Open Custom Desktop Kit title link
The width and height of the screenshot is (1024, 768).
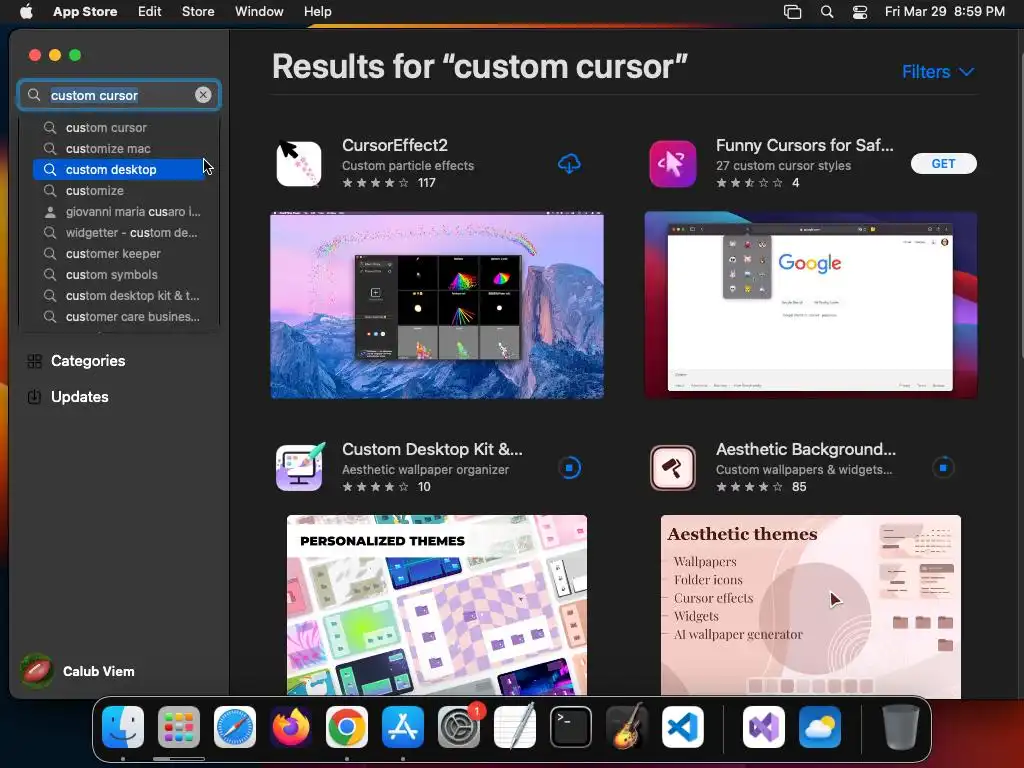tap(432, 449)
